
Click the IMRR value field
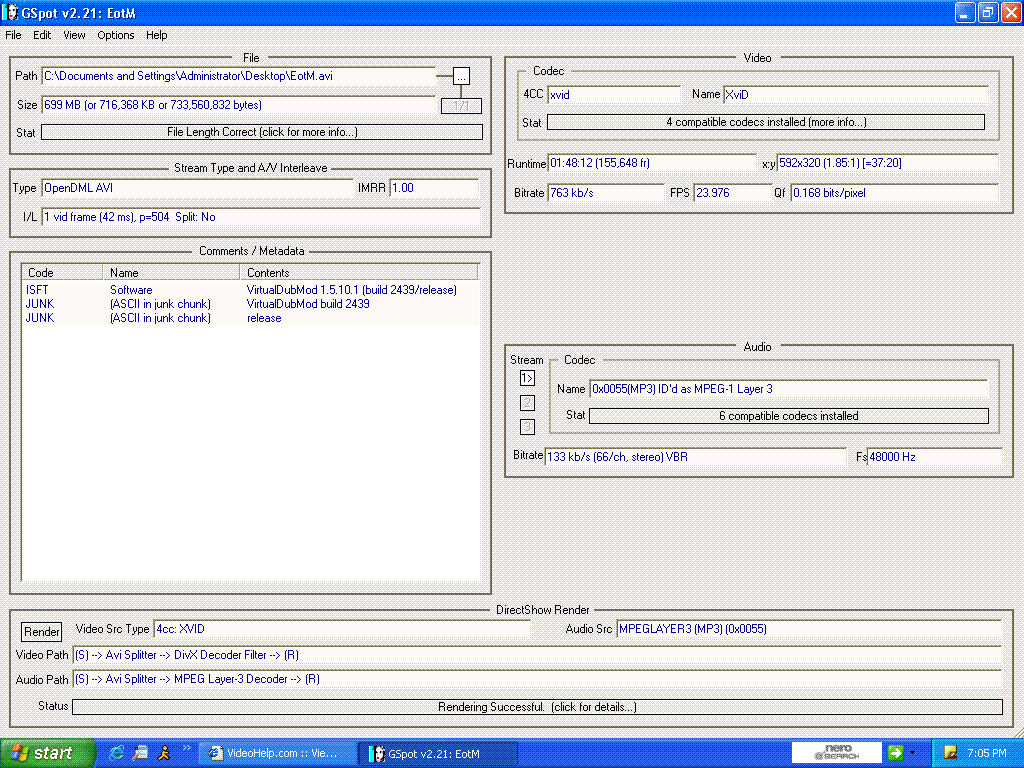pyautogui.click(x=434, y=188)
